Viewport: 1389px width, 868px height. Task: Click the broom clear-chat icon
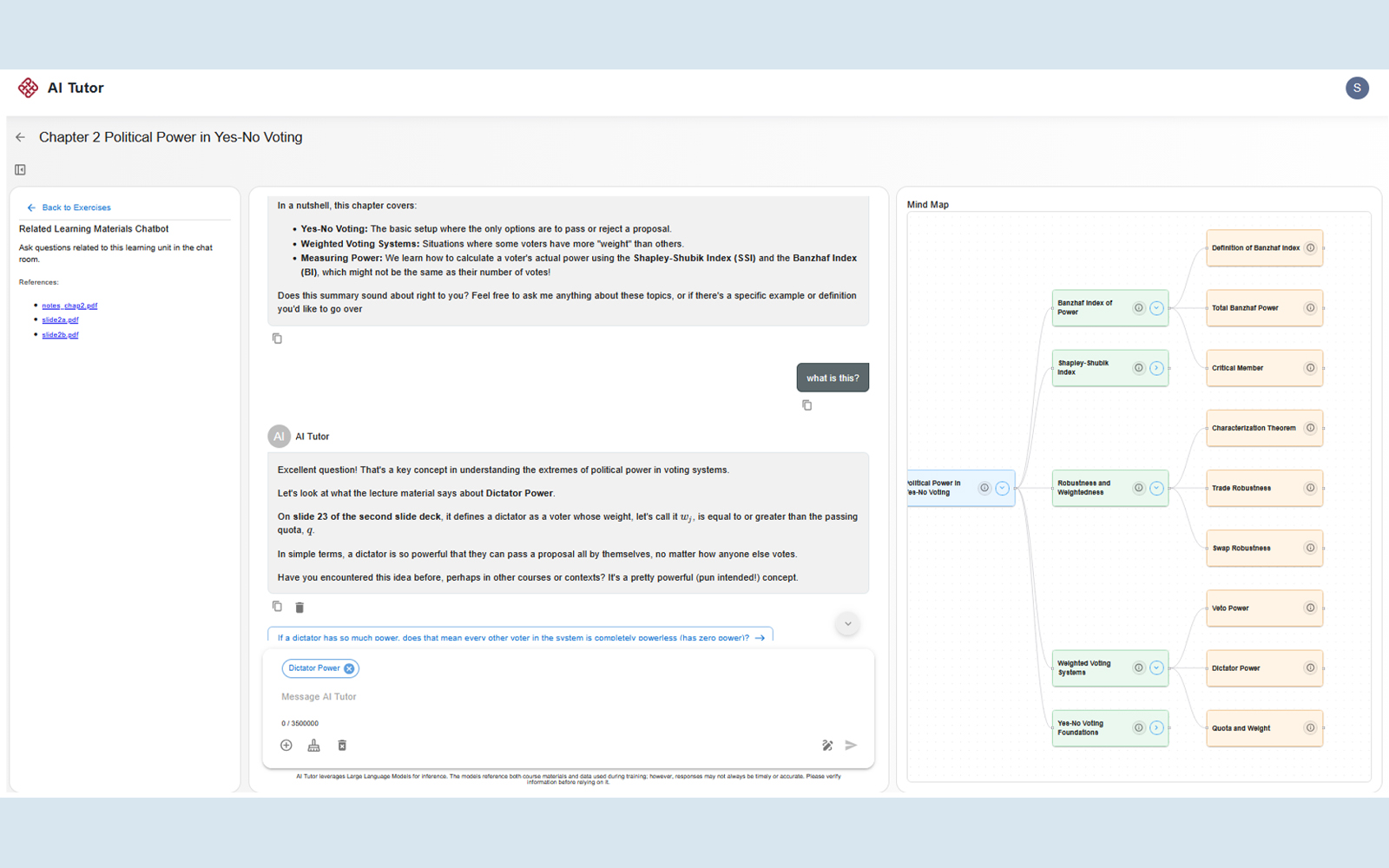pos(314,746)
